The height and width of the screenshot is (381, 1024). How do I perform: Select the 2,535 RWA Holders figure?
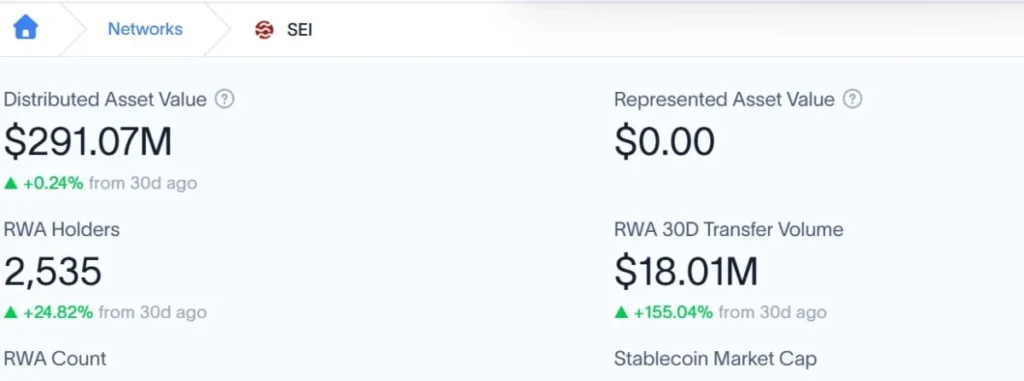(53, 272)
